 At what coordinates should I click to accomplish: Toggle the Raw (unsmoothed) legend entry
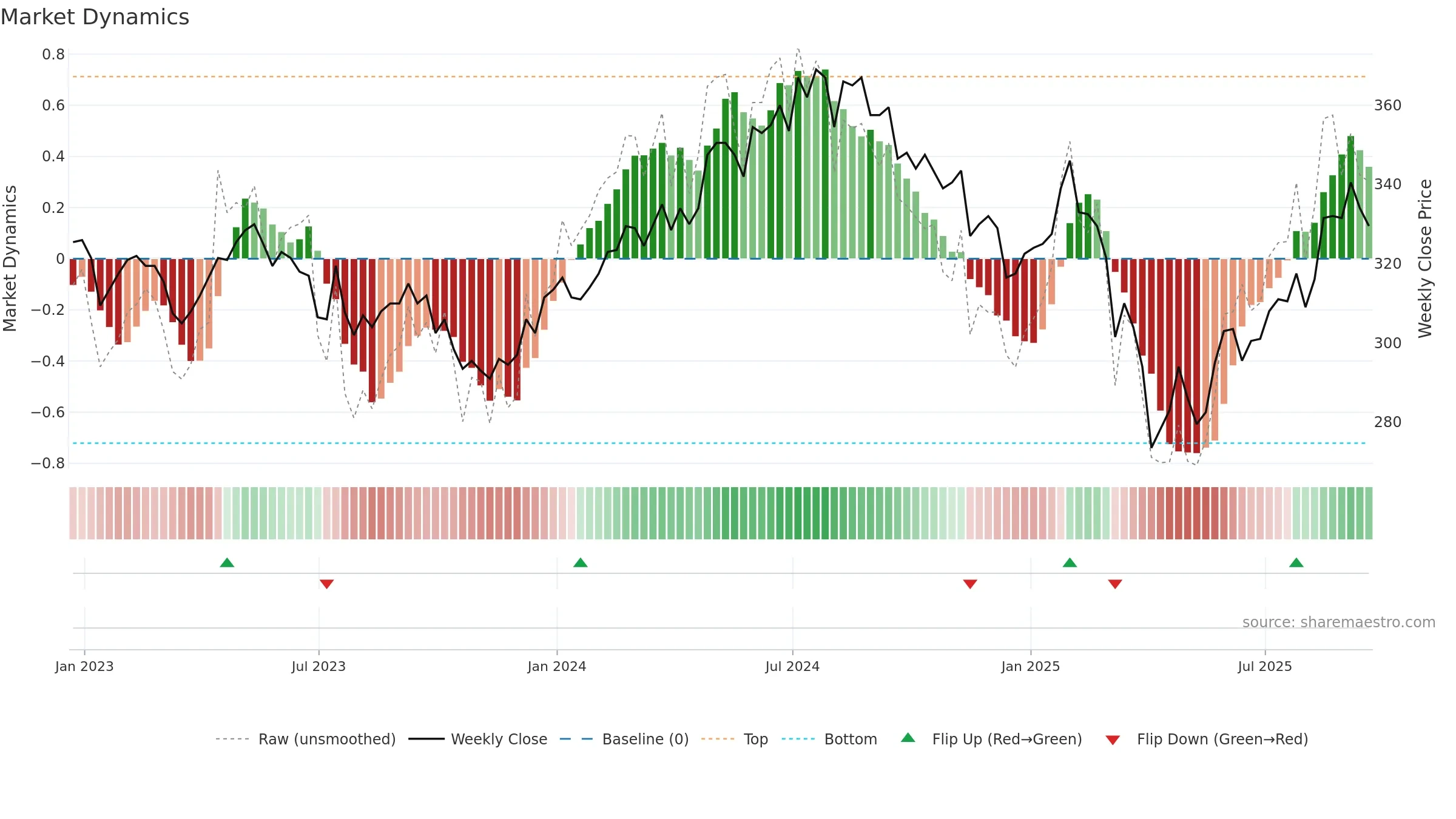pos(306,739)
